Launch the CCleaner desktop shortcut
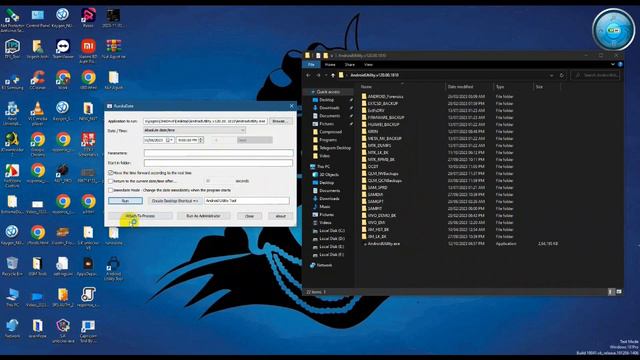 tap(38, 80)
